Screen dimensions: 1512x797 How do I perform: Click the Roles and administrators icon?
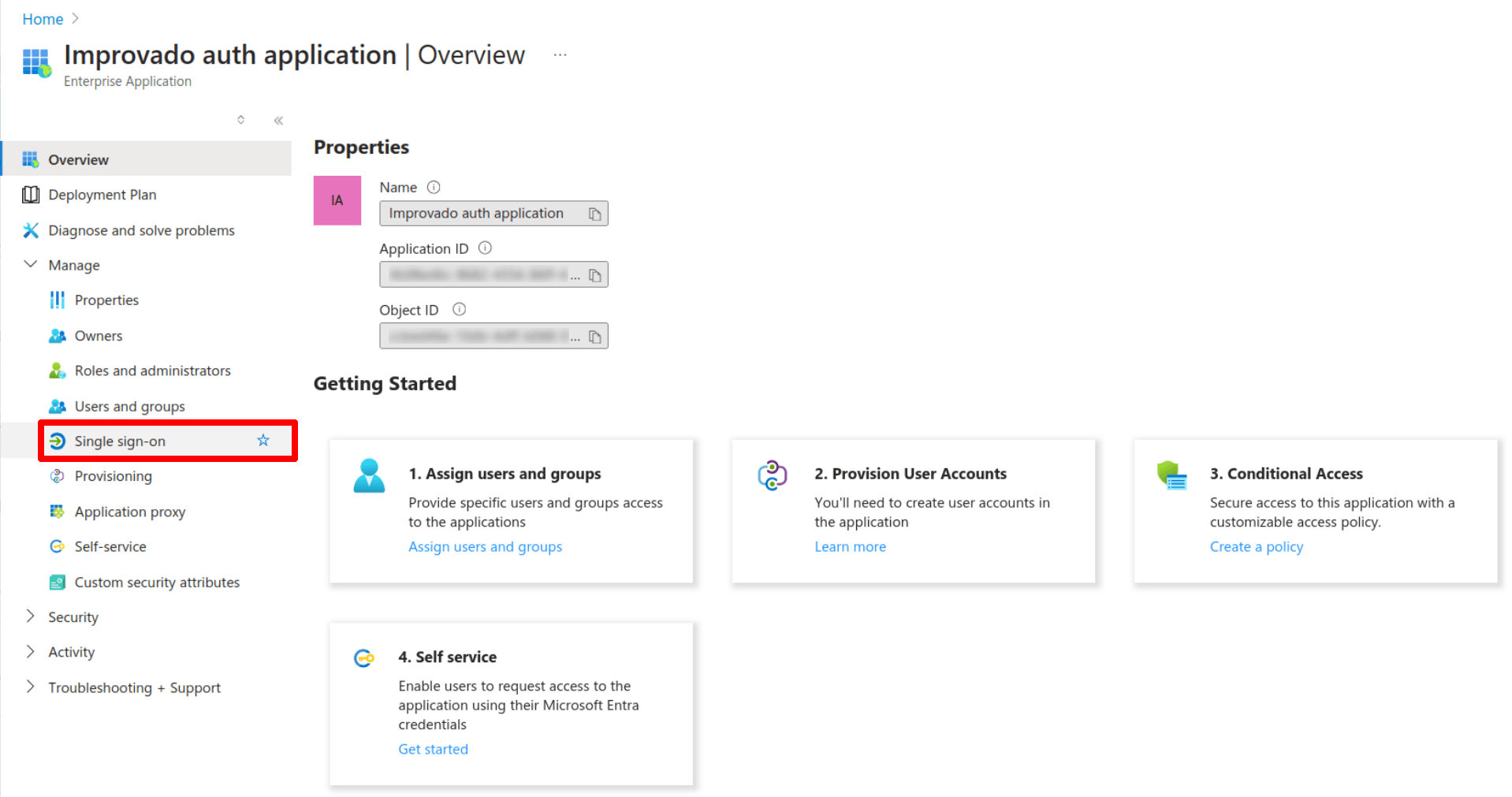58,371
